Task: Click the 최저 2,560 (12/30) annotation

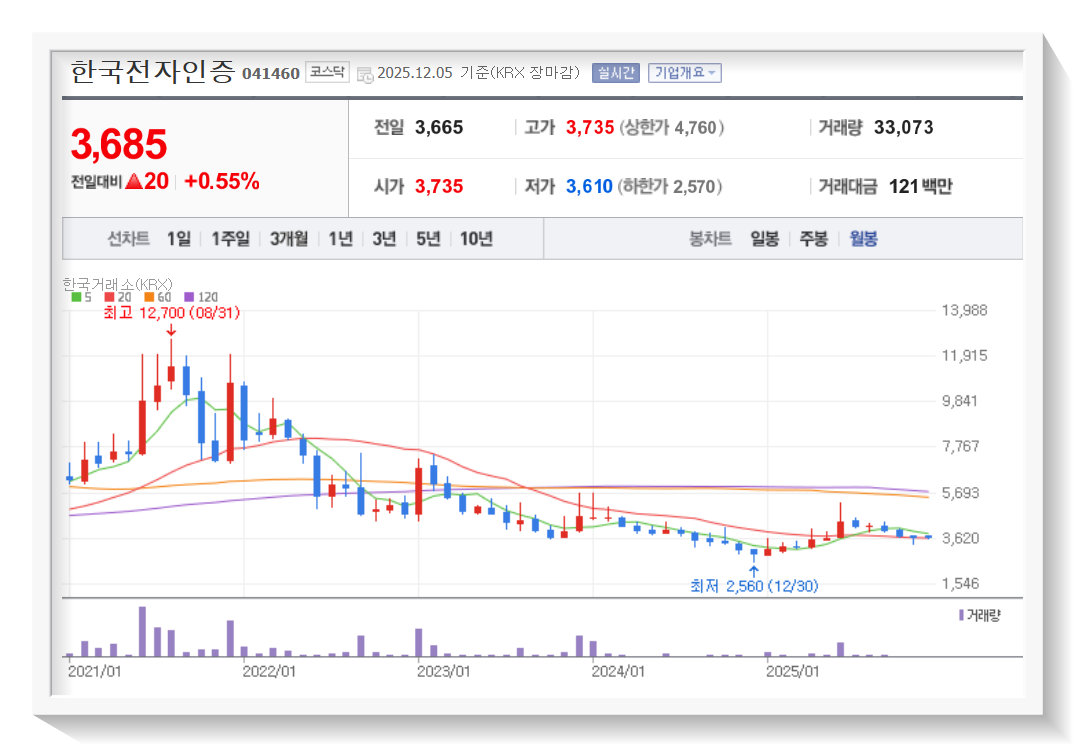Action: [x=754, y=586]
